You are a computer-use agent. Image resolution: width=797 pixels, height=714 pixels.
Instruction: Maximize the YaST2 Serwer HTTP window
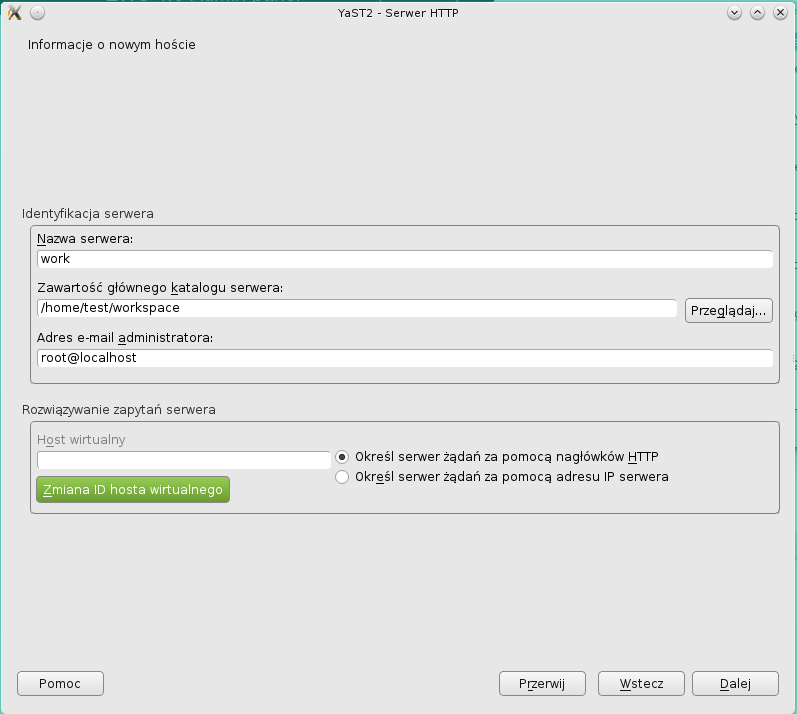757,13
